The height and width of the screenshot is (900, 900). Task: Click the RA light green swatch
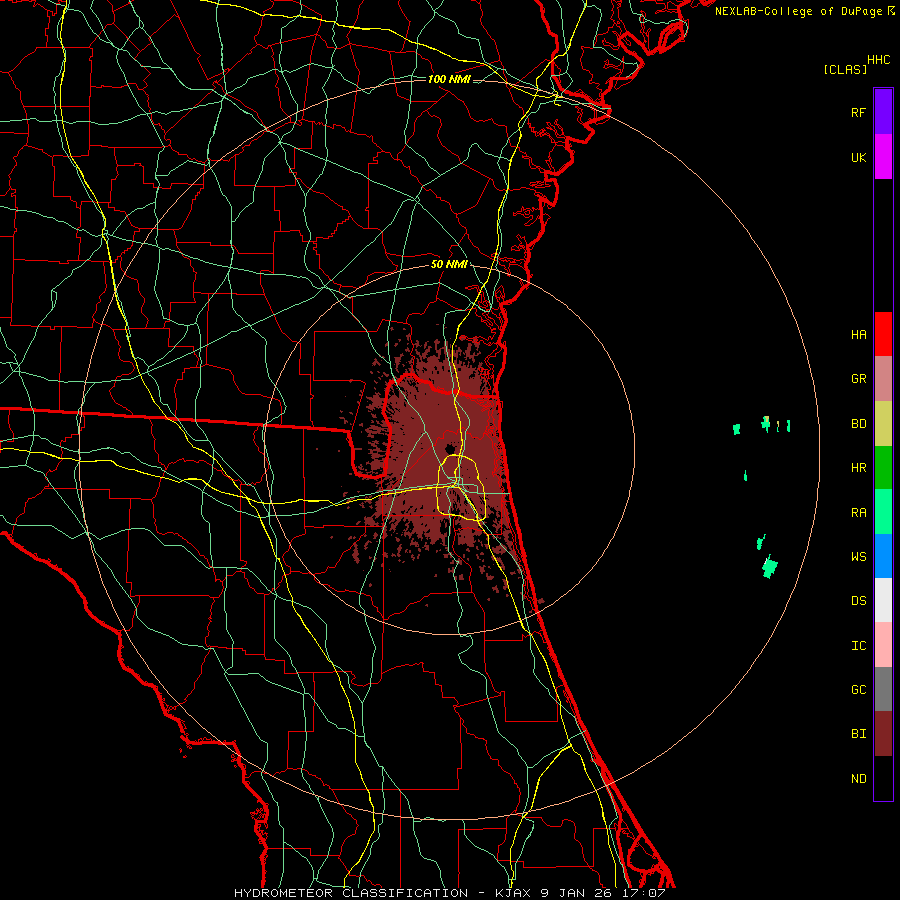pyautogui.click(x=883, y=512)
